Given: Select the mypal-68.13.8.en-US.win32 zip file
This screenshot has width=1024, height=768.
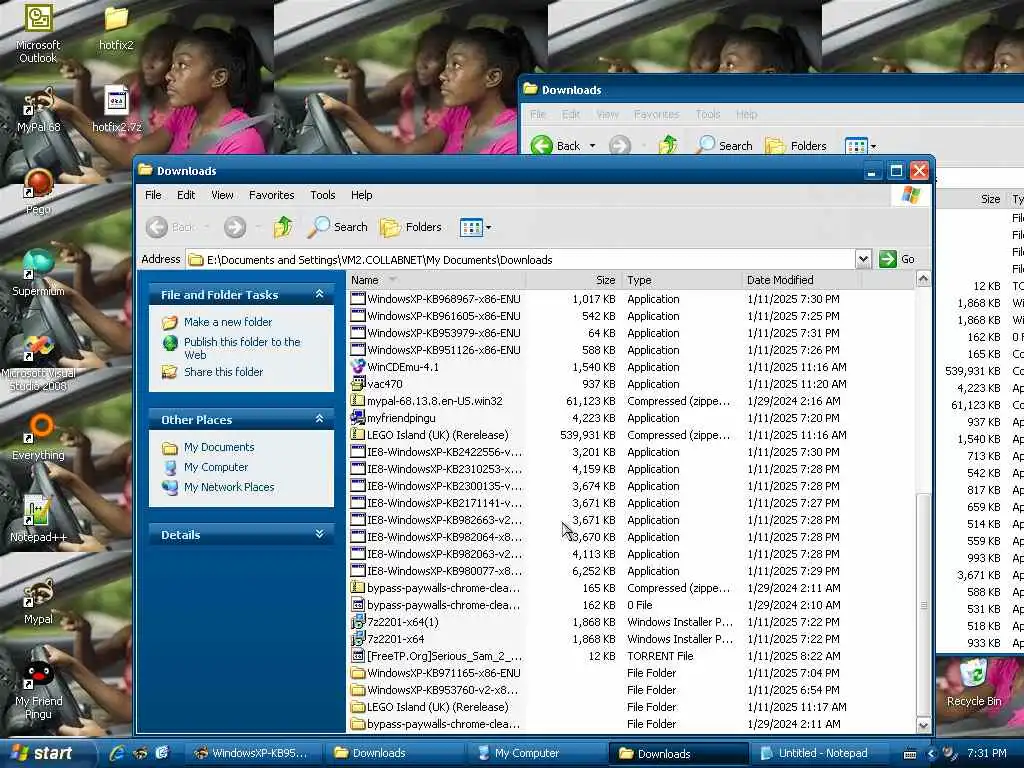Looking at the screenshot, I should click(435, 401).
